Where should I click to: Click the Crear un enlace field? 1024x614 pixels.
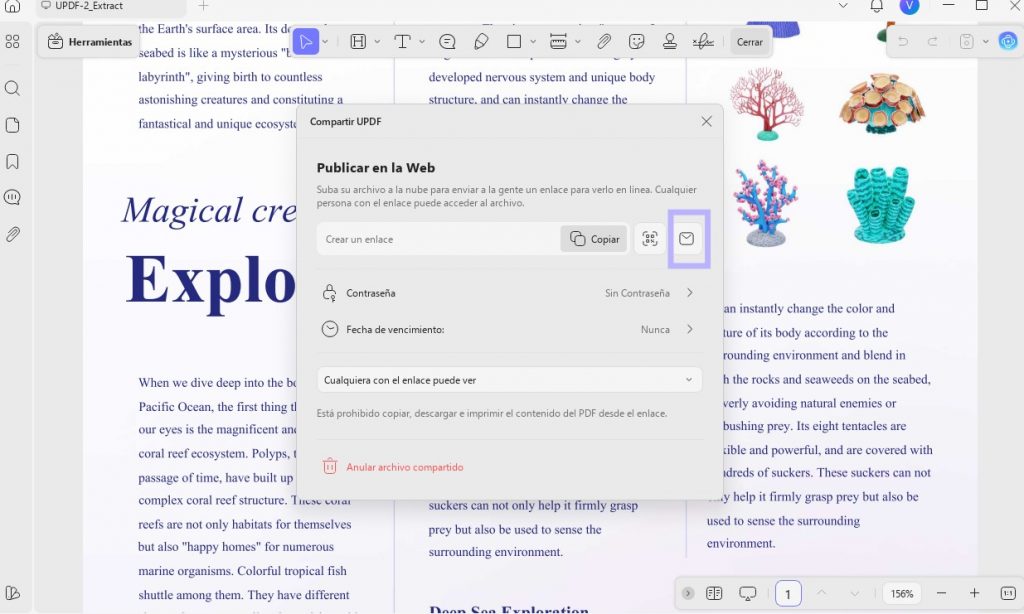438,239
